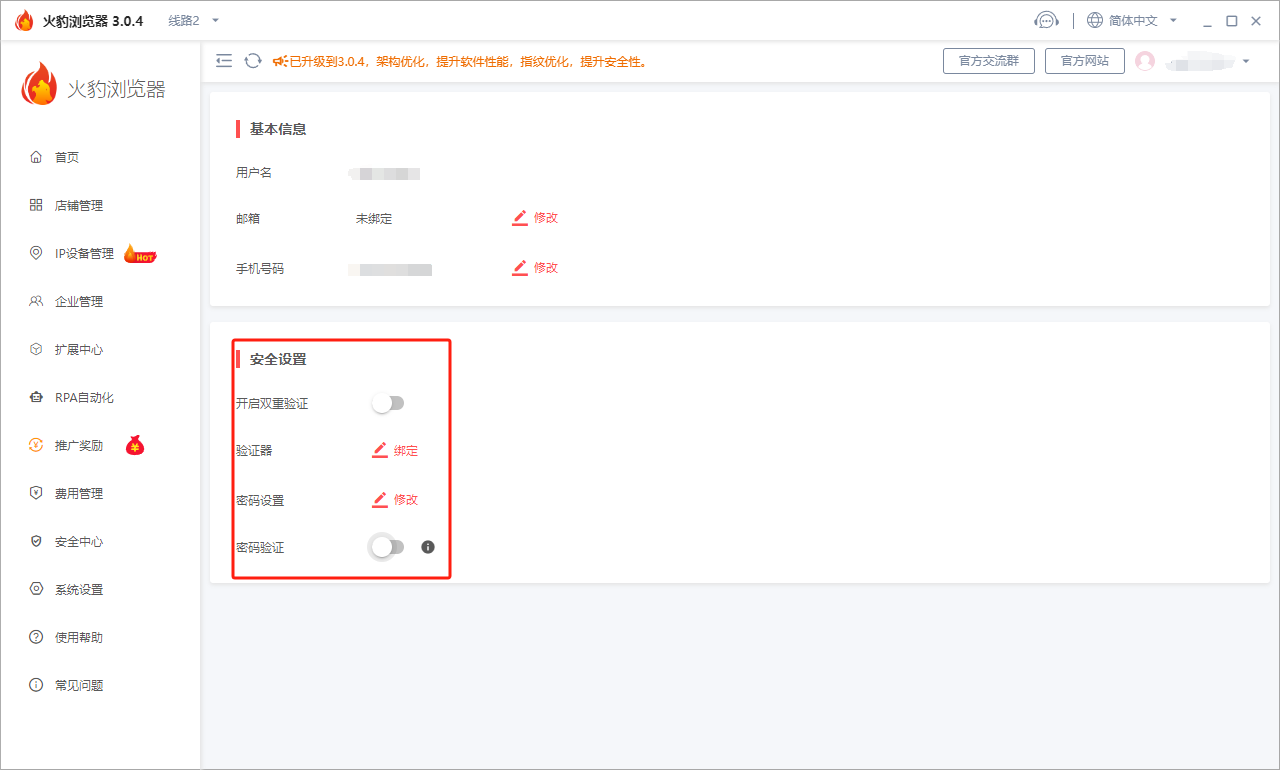Open customer service headset icon
1280x770 pixels.
click(x=1046, y=21)
